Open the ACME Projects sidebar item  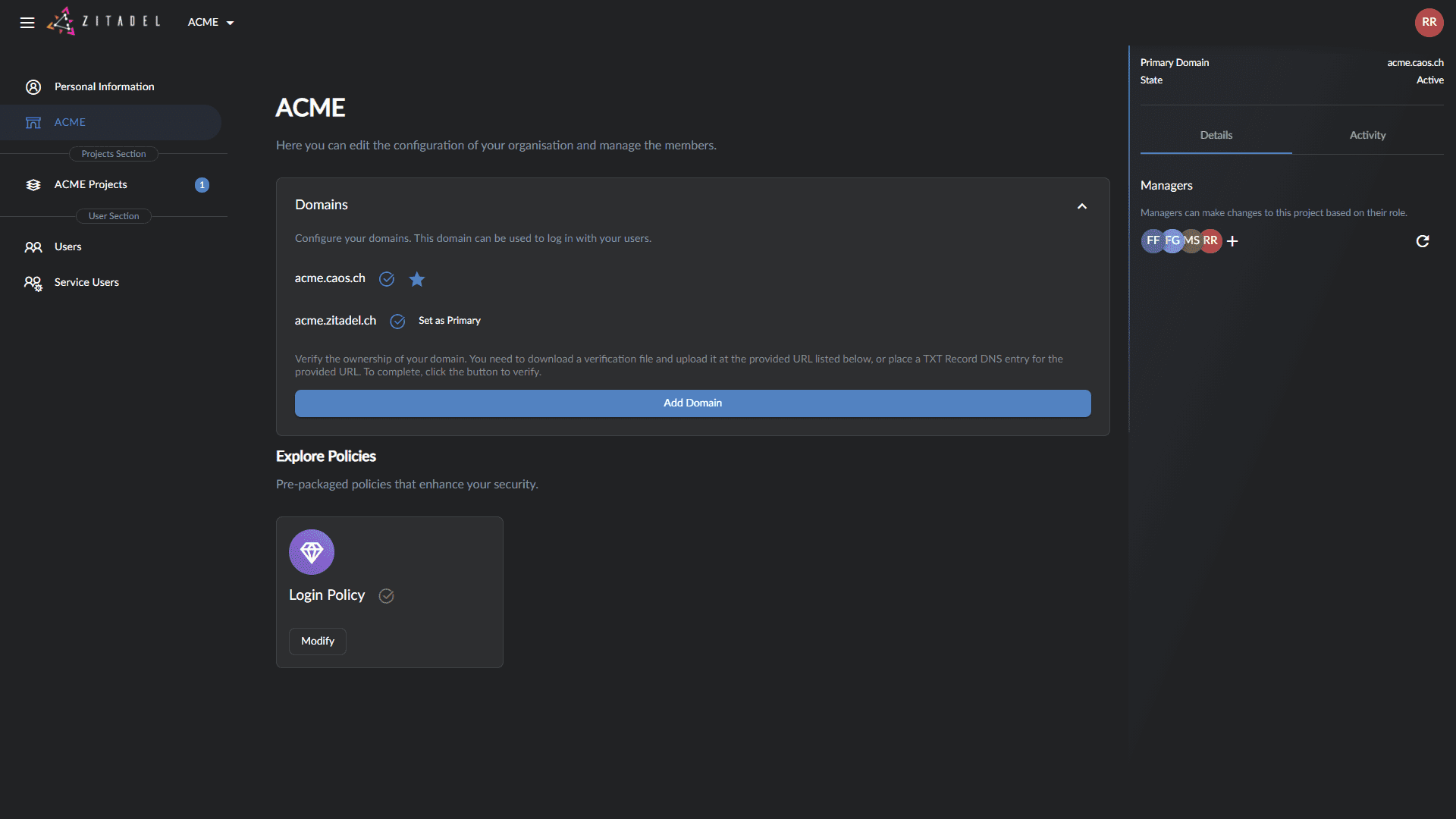(91, 185)
